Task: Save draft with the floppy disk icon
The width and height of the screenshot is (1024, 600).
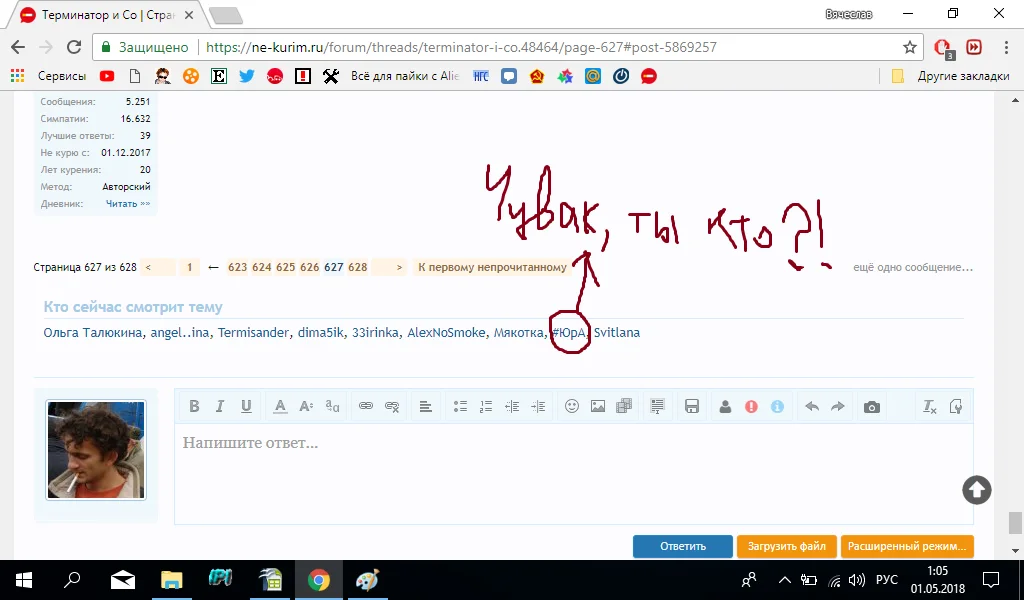Action: coord(692,406)
